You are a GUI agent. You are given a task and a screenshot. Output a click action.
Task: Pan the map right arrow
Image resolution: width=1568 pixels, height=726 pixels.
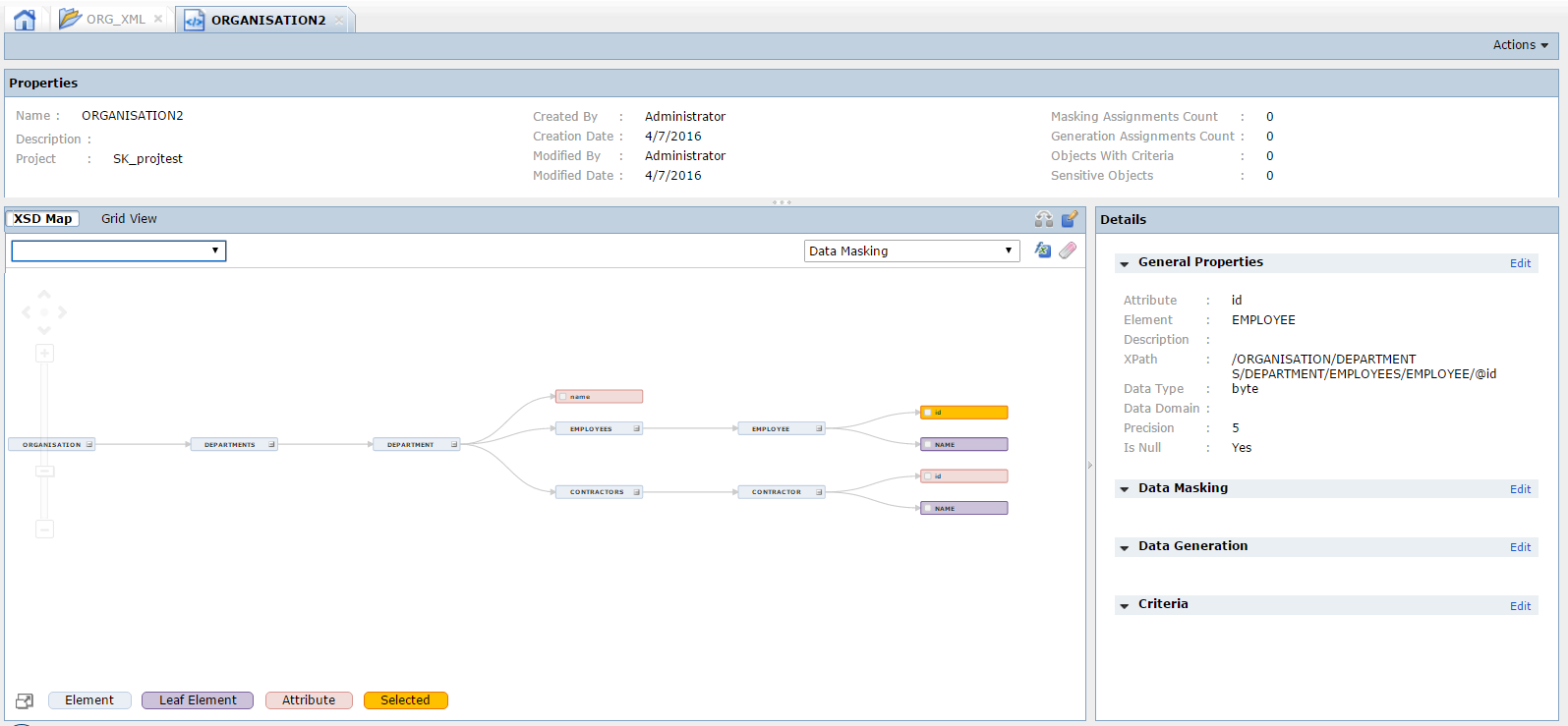(62, 312)
